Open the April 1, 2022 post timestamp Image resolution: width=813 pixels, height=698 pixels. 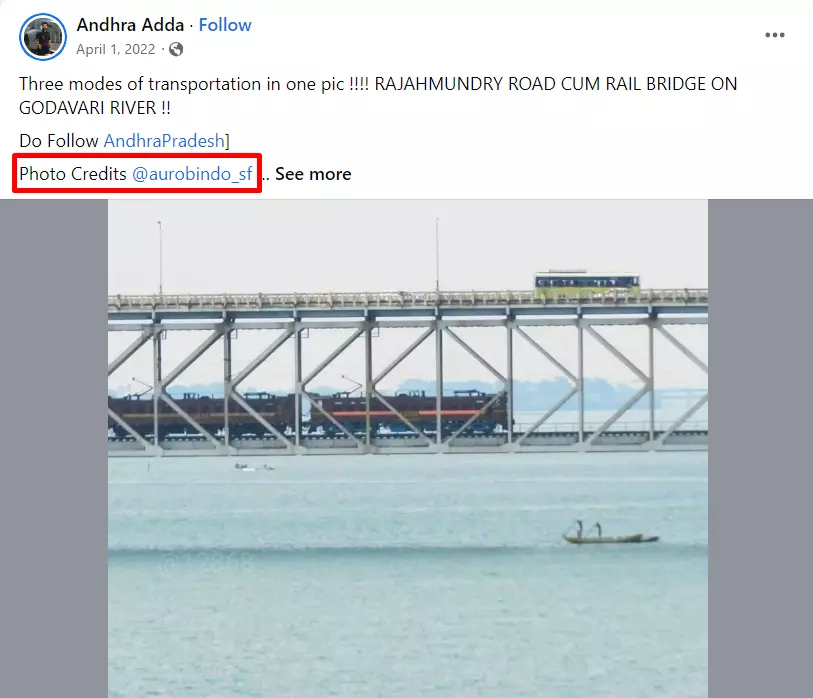[x=116, y=49]
